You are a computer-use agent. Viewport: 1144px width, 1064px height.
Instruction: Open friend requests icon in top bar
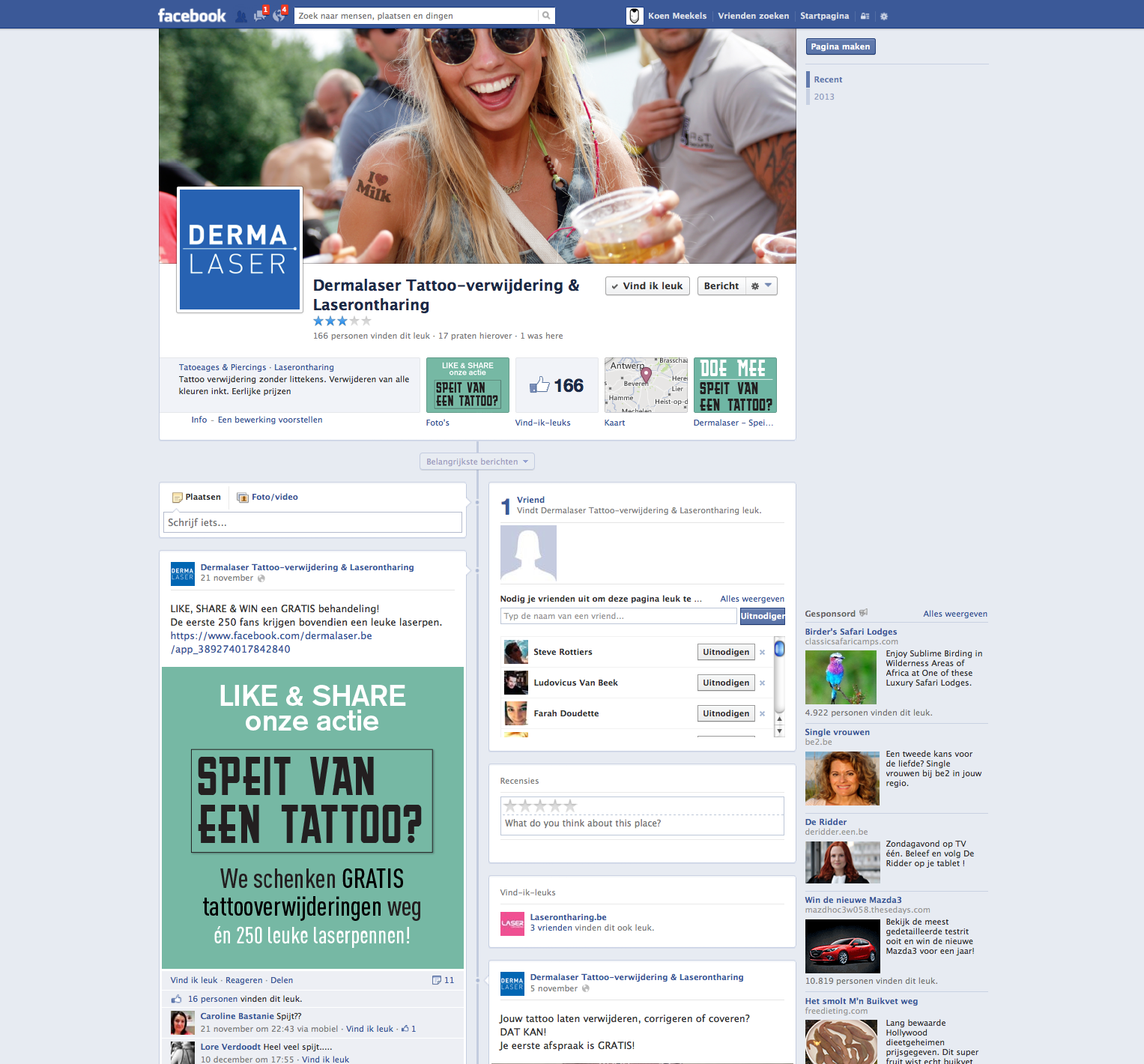click(241, 16)
